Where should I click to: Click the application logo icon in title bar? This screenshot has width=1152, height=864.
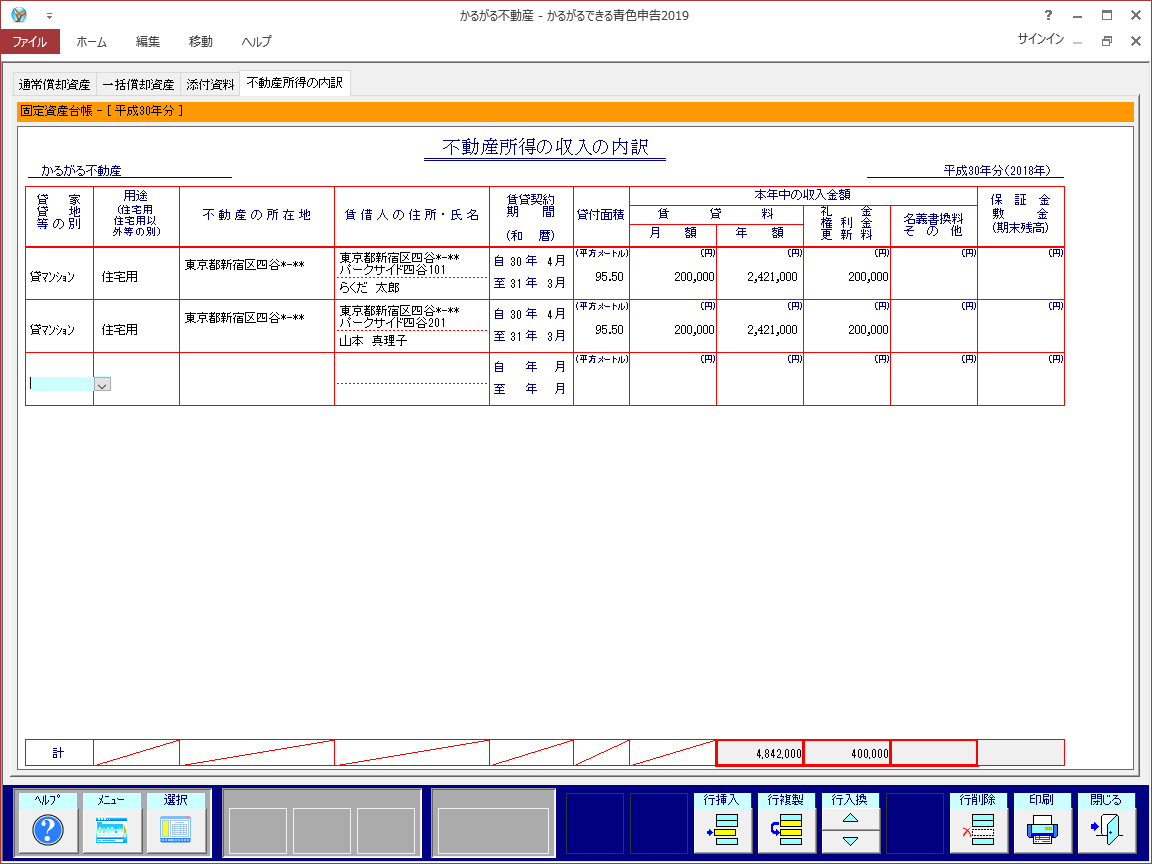(19, 15)
